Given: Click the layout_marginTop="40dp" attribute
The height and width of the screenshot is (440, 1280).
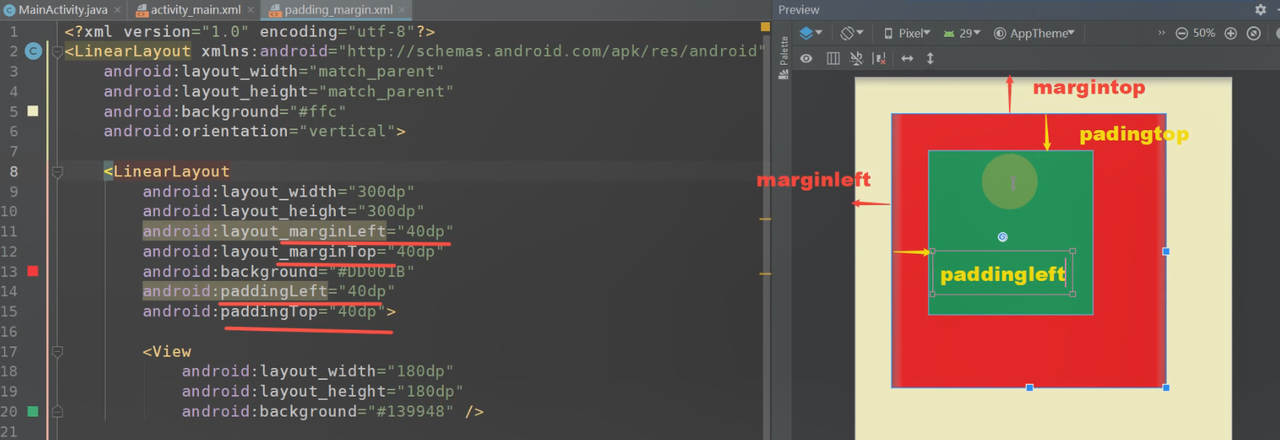Looking at the screenshot, I should (x=293, y=251).
